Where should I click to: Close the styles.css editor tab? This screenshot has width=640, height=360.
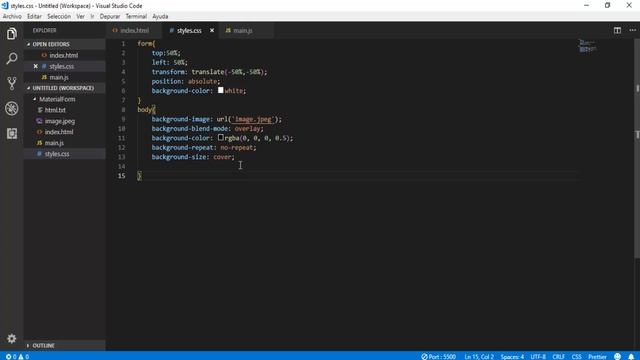pyautogui.click(x=212, y=30)
